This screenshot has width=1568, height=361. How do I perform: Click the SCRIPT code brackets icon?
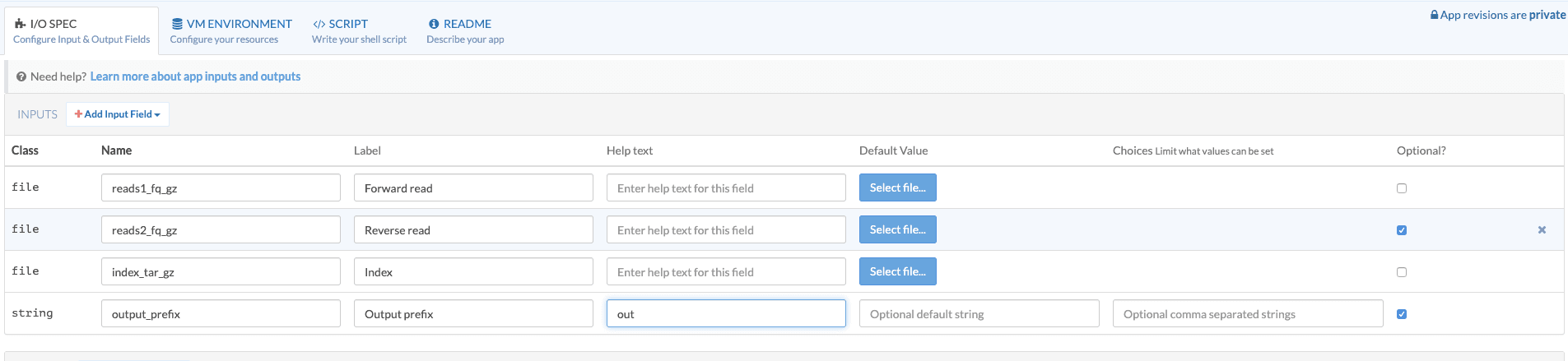click(319, 24)
